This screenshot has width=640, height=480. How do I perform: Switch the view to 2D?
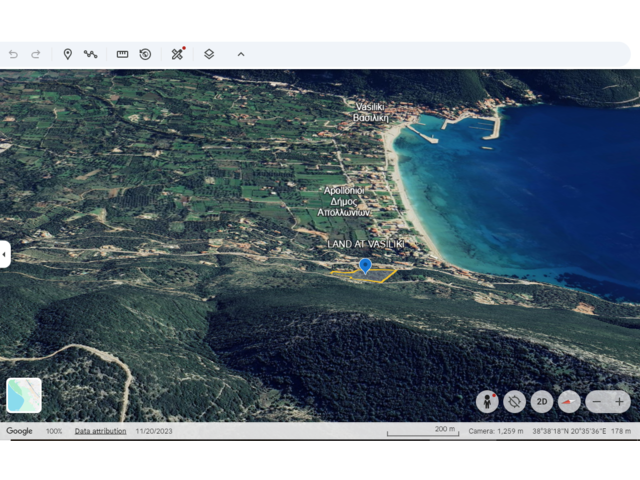[542, 401]
